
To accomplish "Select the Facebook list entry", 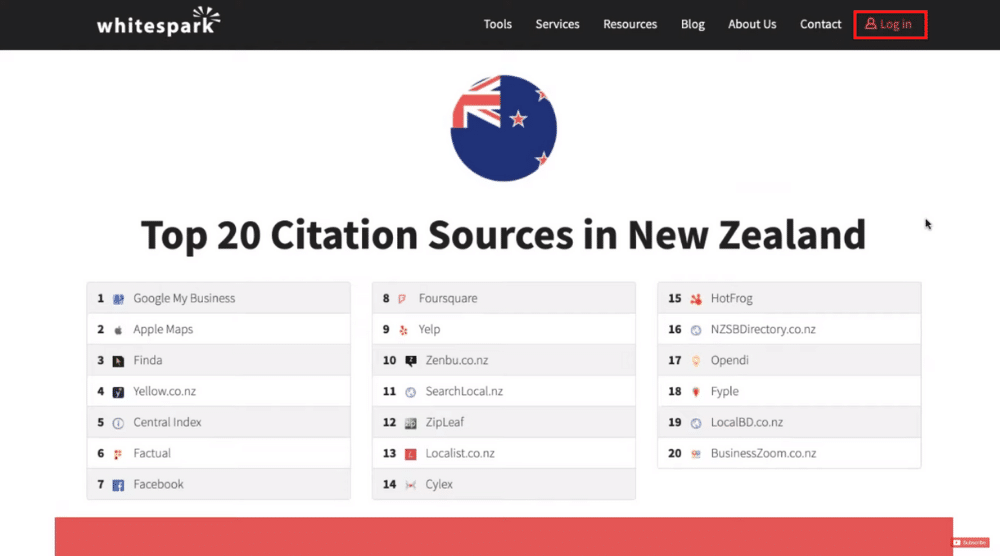I will click(219, 484).
